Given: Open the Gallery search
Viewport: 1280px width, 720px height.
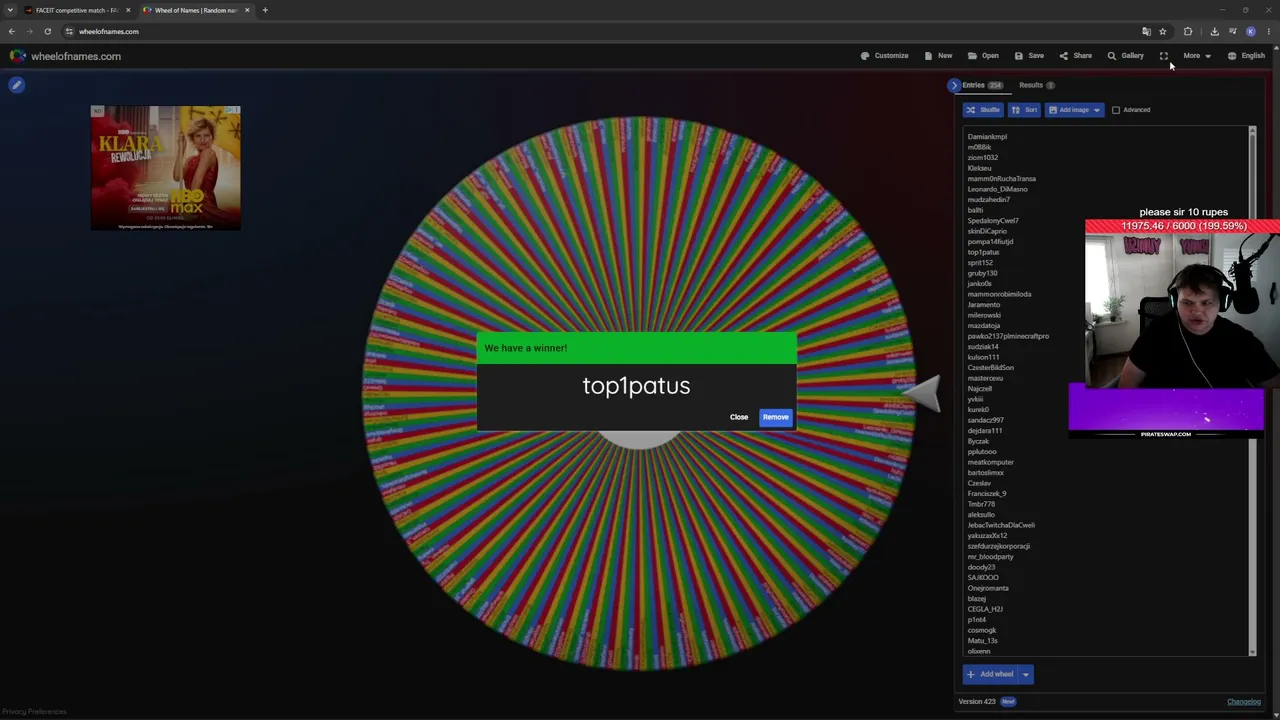Looking at the screenshot, I should [1126, 56].
